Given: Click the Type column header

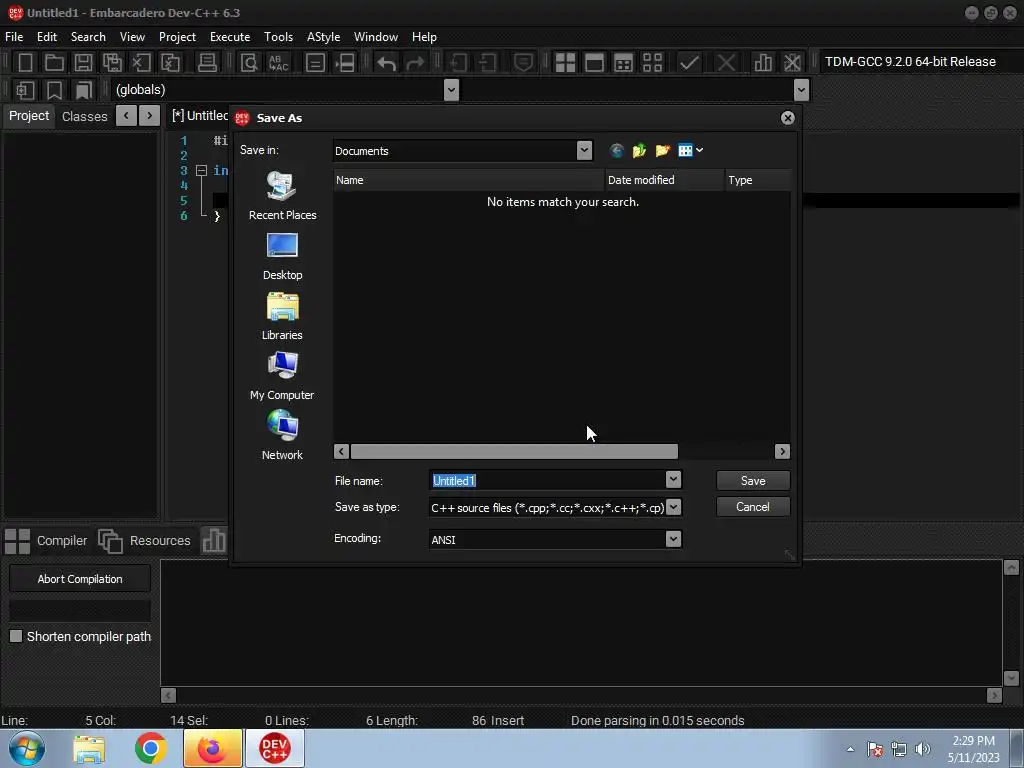Looking at the screenshot, I should click(x=758, y=180).
